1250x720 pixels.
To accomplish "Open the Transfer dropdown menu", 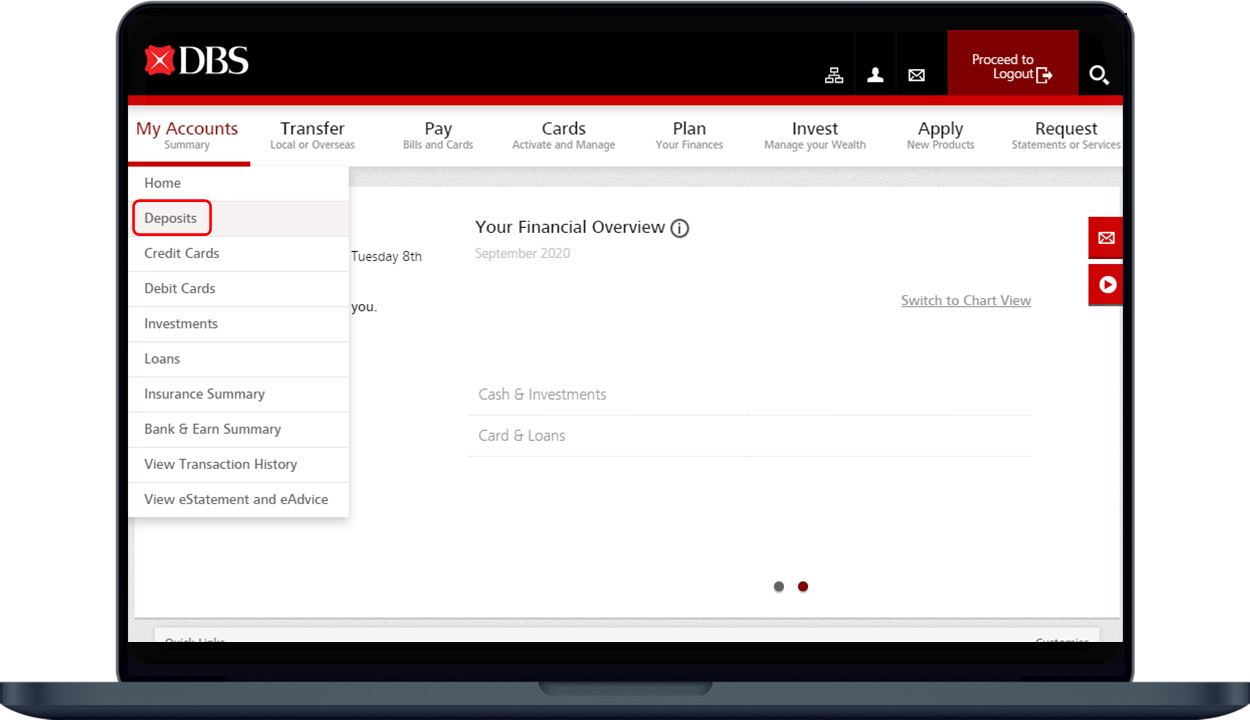I will point(312,135).
